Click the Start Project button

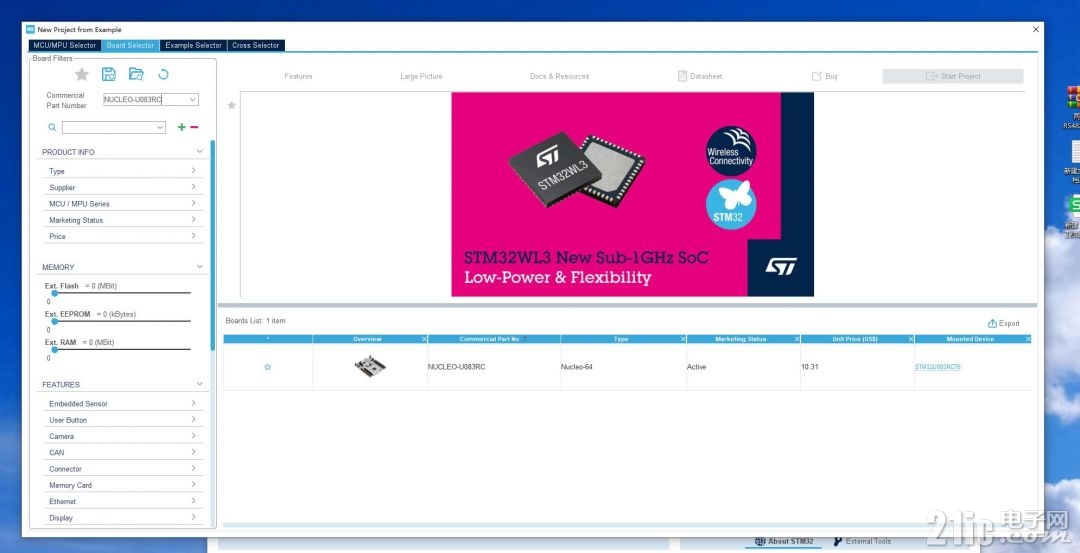(953, 76)
